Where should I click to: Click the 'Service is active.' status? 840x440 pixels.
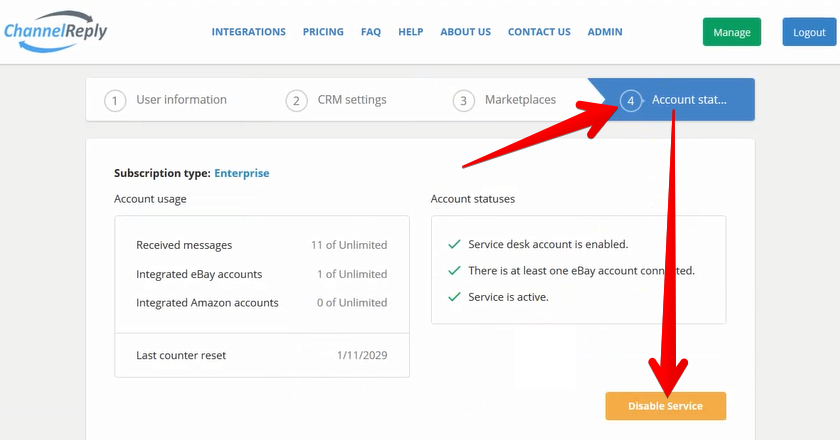(508, 297)
